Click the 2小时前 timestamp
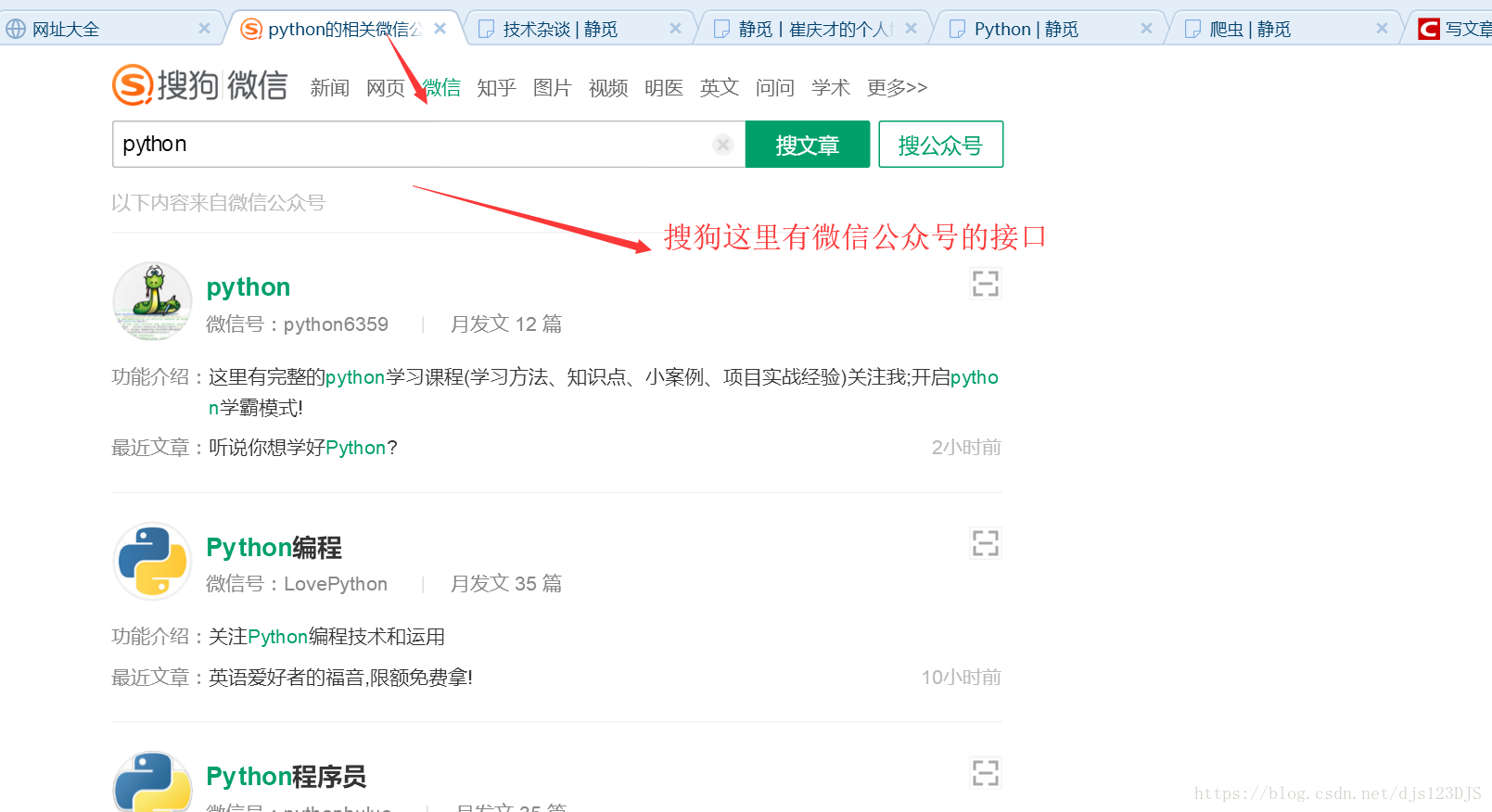This screenshot has width=1492, height=812. click(x=966, y=448)
